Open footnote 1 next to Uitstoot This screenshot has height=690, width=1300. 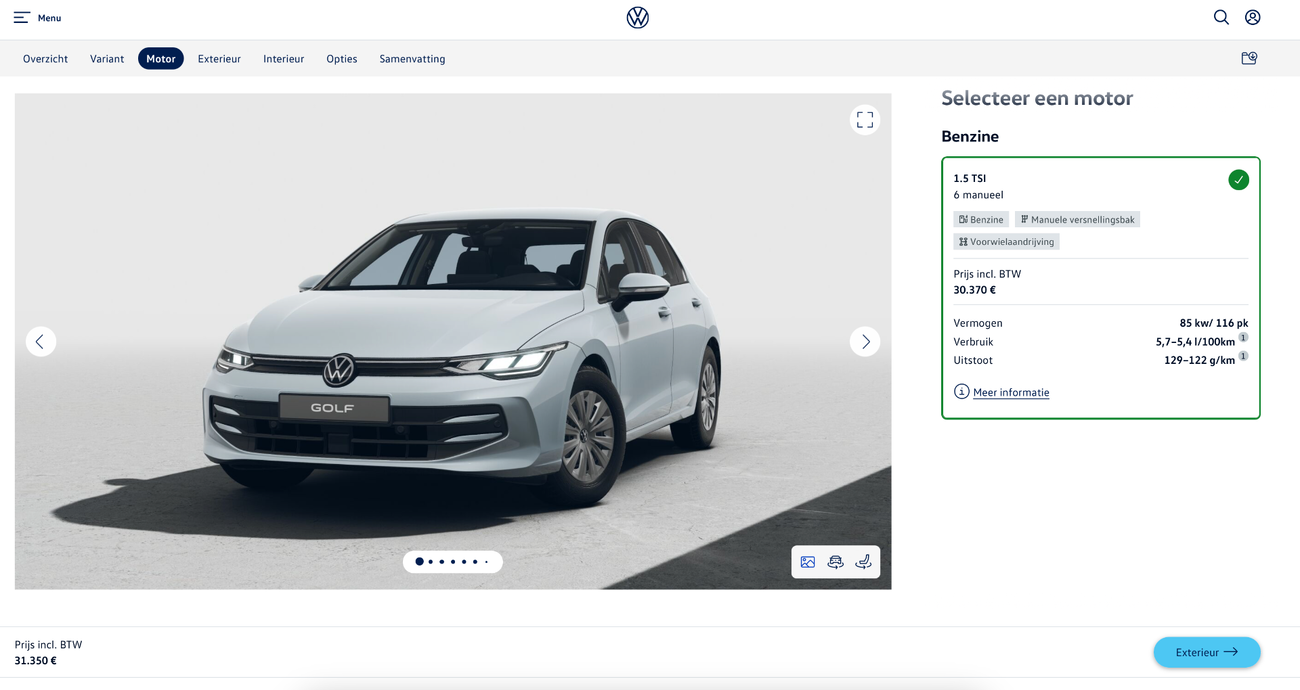(1243, 356)
